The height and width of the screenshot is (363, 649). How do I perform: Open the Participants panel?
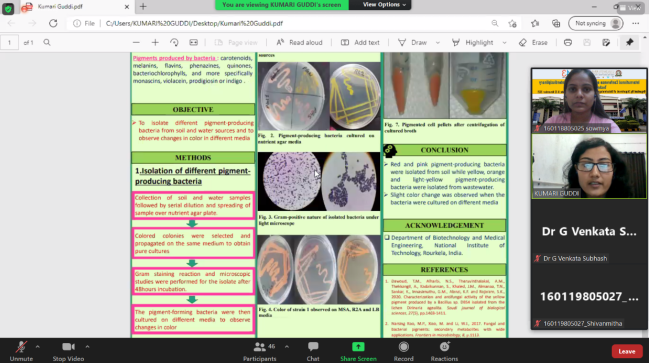260,351
